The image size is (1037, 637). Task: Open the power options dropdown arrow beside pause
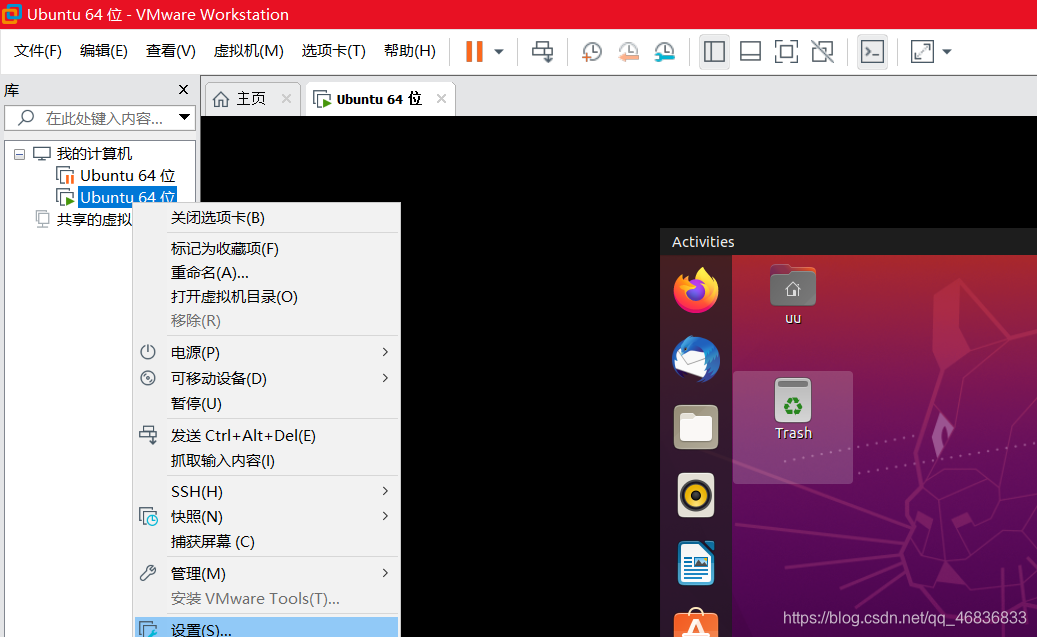499,52
